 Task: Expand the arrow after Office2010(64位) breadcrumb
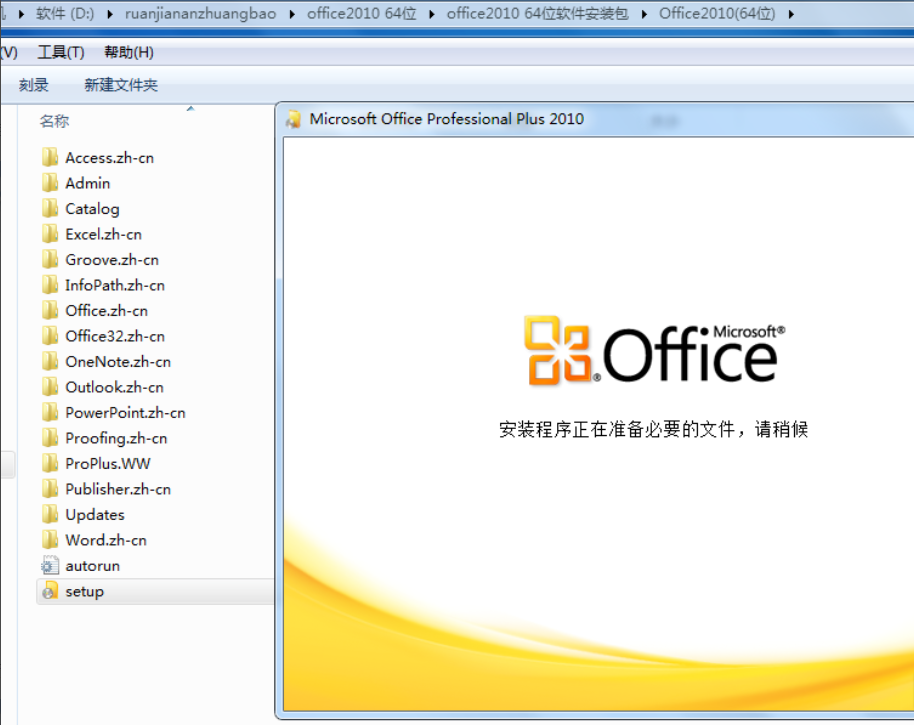point(791,14)
